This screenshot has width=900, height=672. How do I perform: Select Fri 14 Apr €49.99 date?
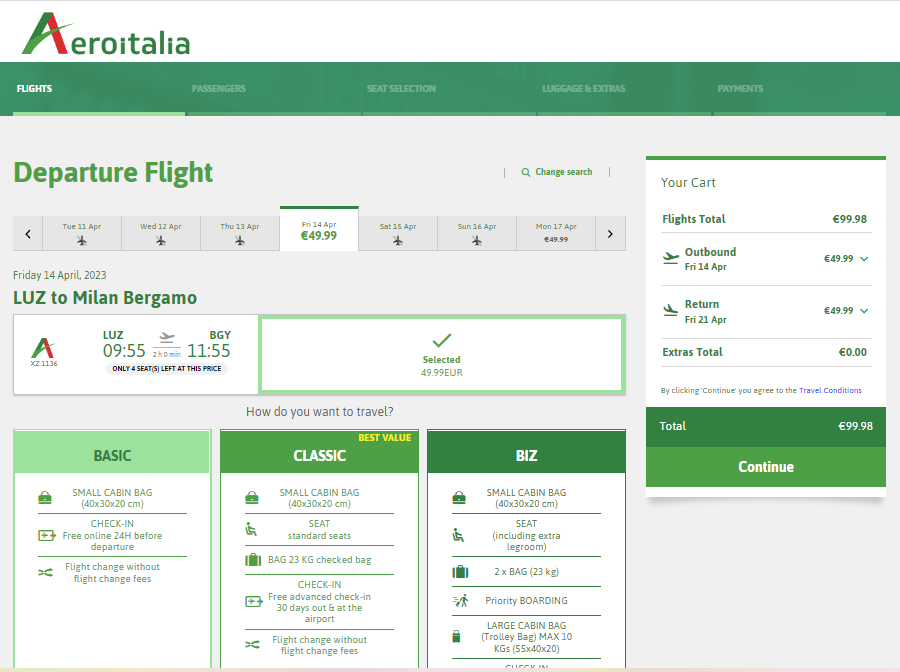(319, 229)
